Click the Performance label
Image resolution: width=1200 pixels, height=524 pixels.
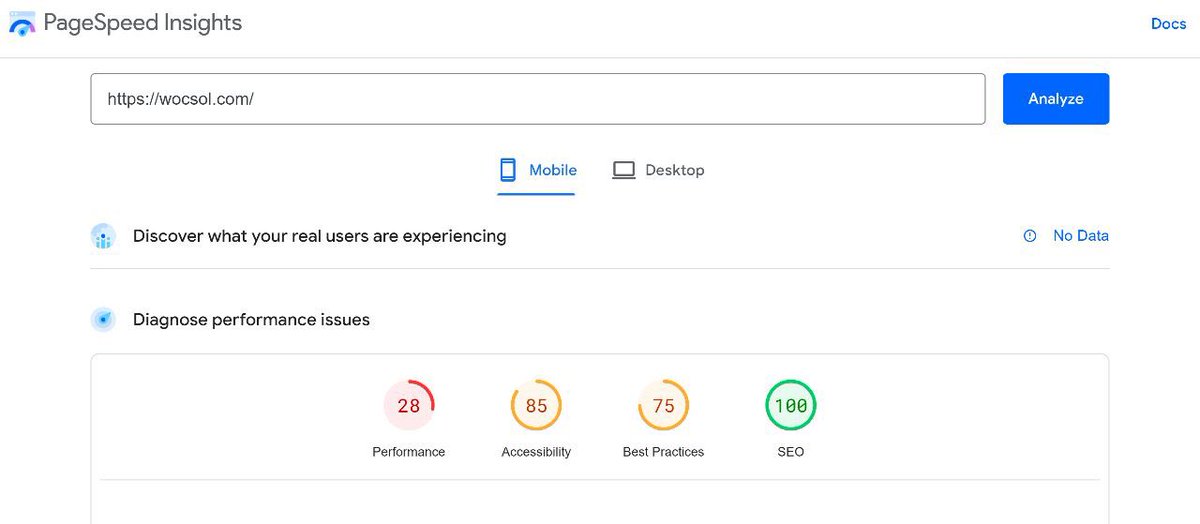point(409,452)
